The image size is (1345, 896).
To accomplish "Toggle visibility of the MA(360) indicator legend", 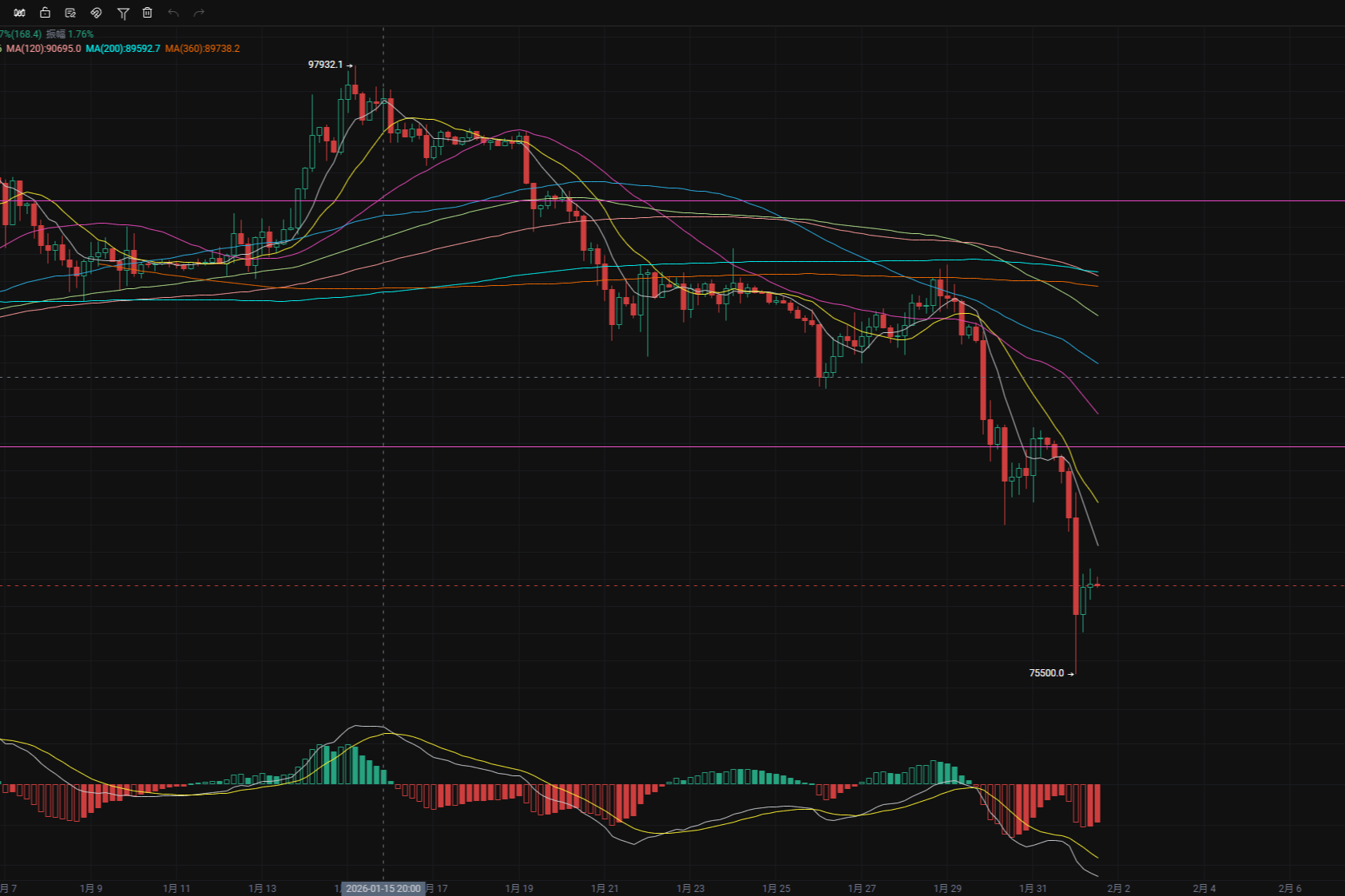I will [201, 49].
